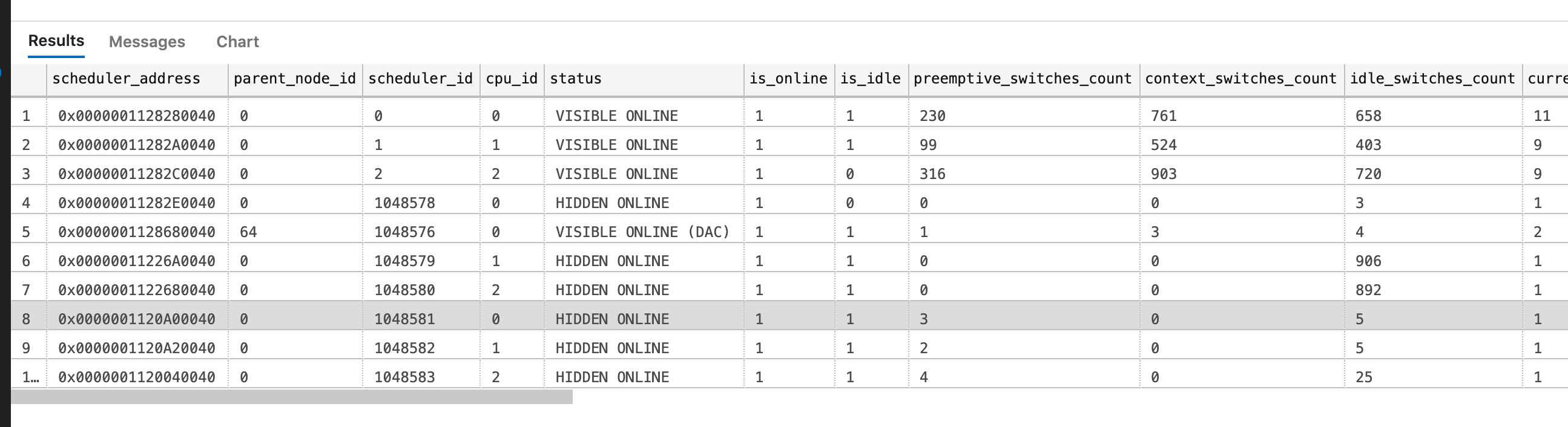This screenshot has width=1568, height=427.
Task: Click the scheduler_address column header
Action: (x=126, y=79)
